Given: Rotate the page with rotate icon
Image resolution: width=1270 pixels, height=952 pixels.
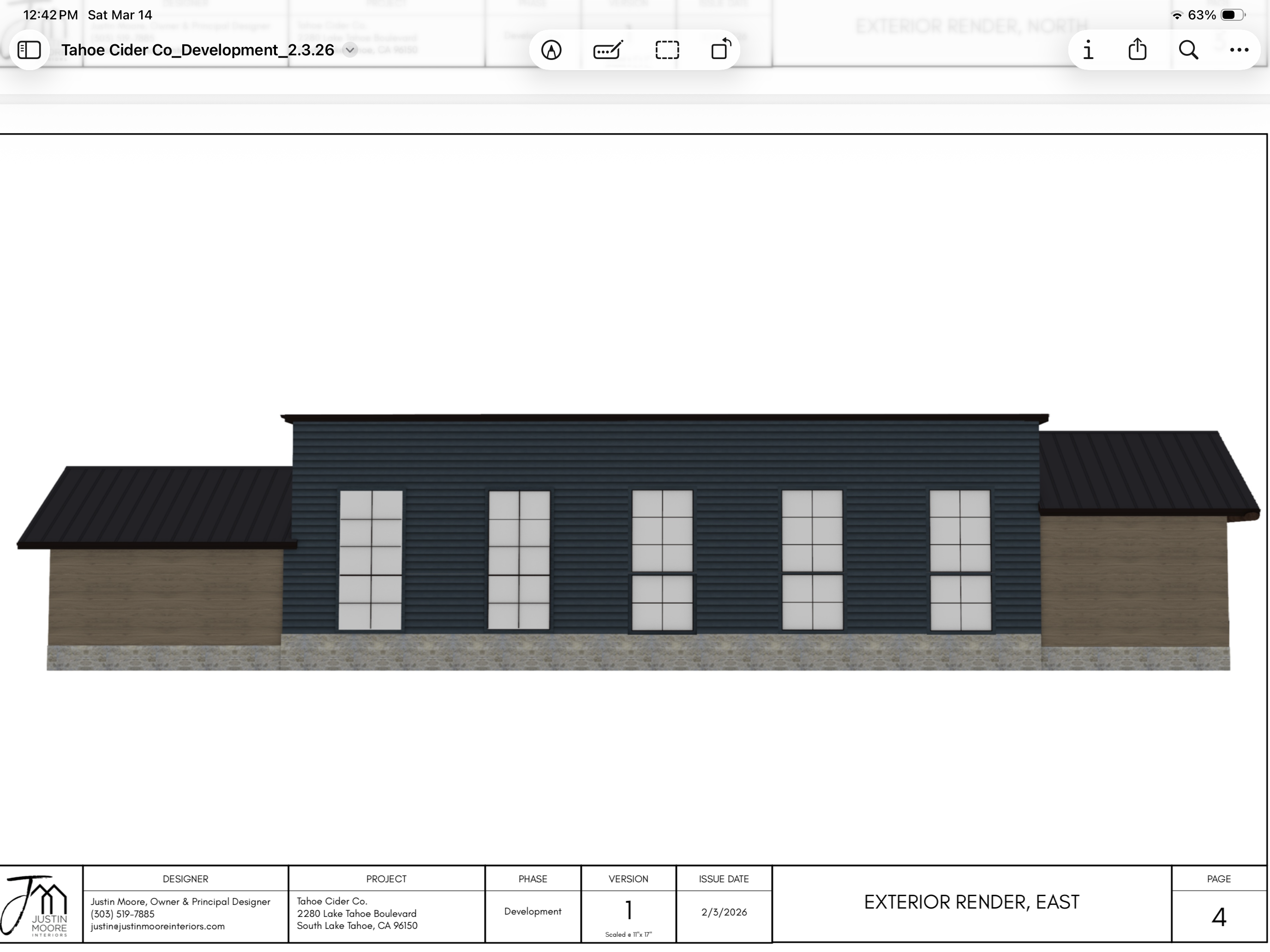Looking at the screenshot, I should tap(720, 49).
